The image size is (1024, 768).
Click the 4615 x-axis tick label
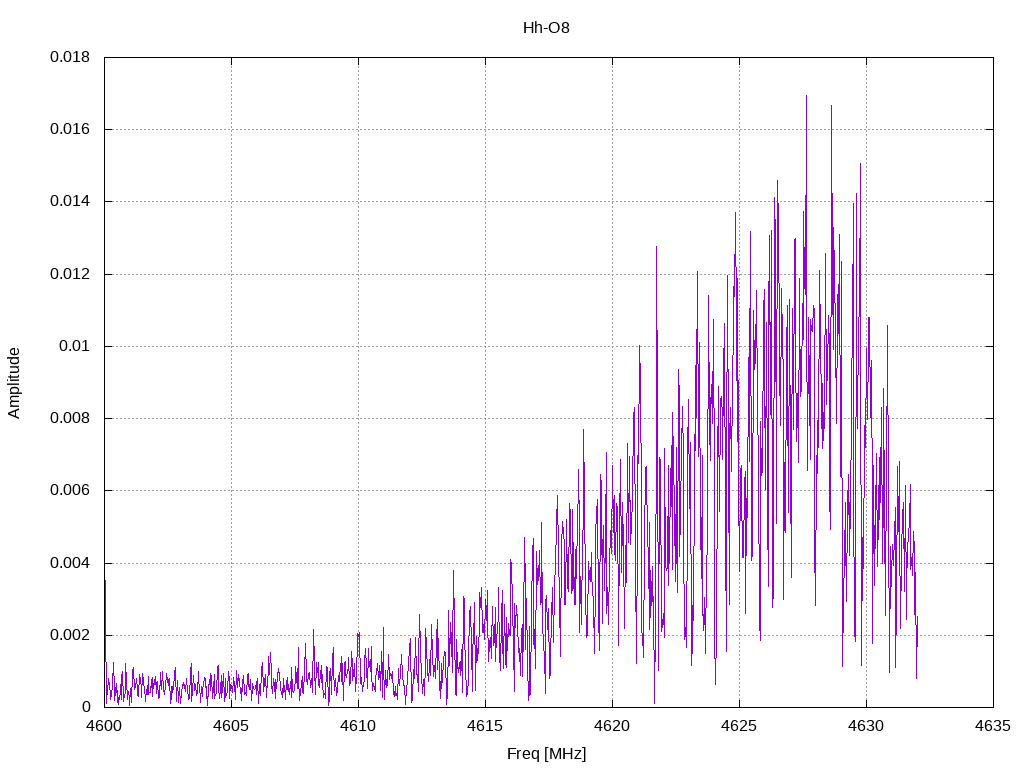[485, 726]
